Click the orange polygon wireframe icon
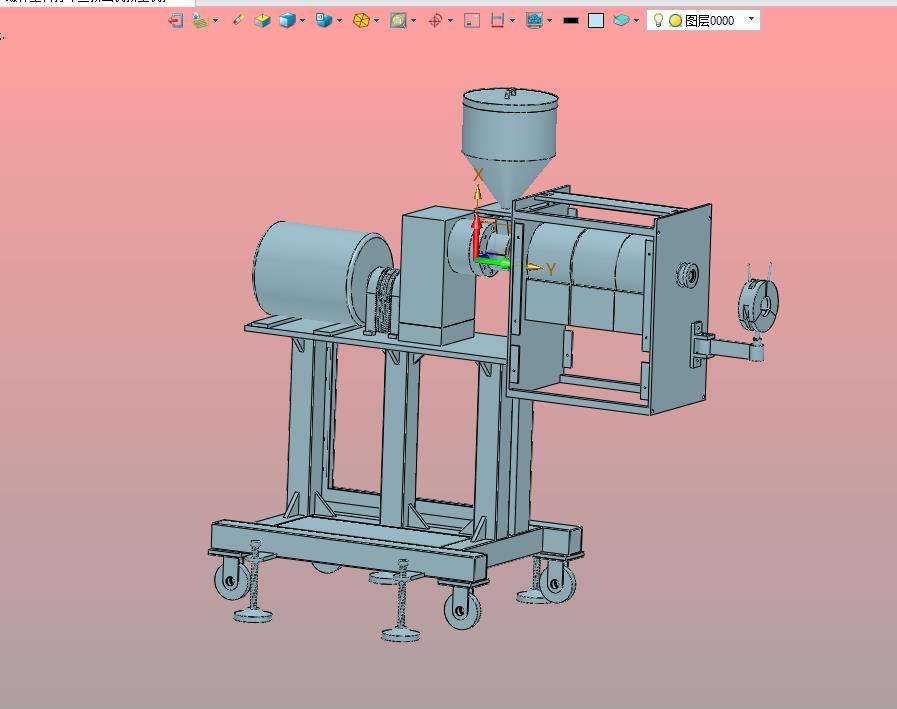The height and width of the screenshot is (709, 897). pos(361,21)
